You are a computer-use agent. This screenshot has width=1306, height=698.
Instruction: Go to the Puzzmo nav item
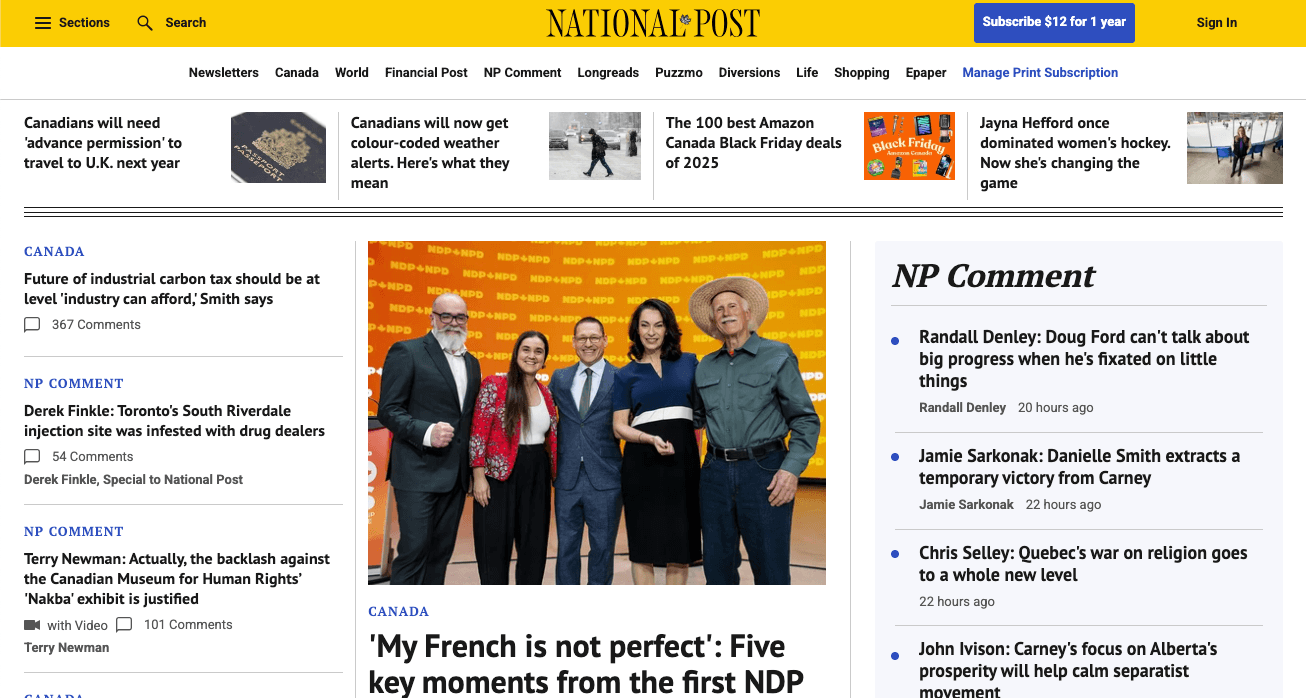pos(679,73)
